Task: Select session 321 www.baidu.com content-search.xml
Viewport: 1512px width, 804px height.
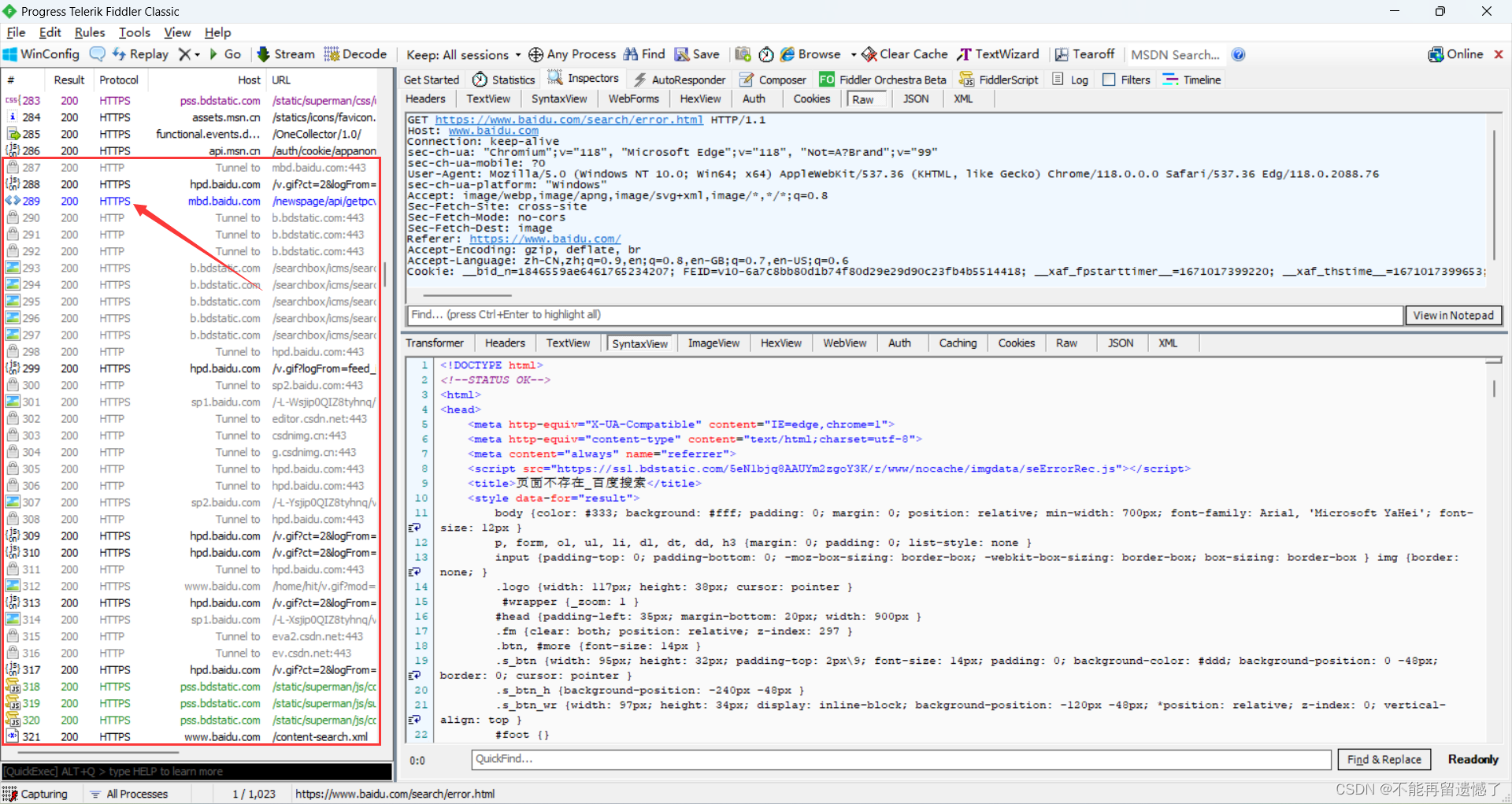Action: pyautogui.click(x=191, y=736)
